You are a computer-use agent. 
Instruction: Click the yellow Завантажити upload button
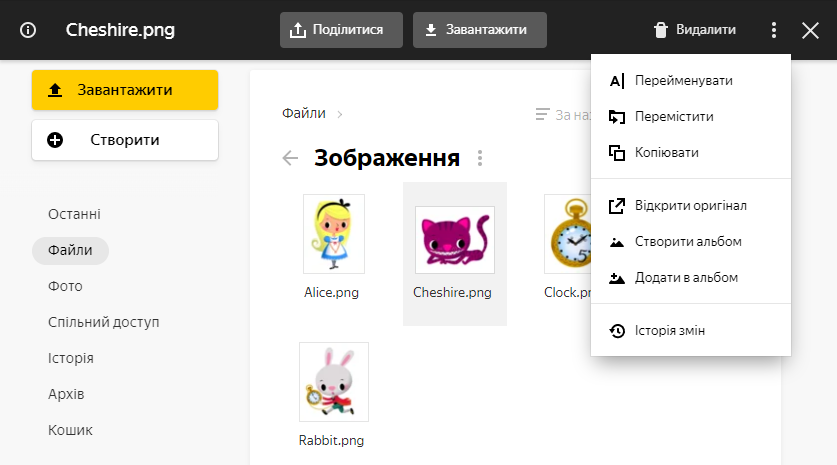(125, 90)
